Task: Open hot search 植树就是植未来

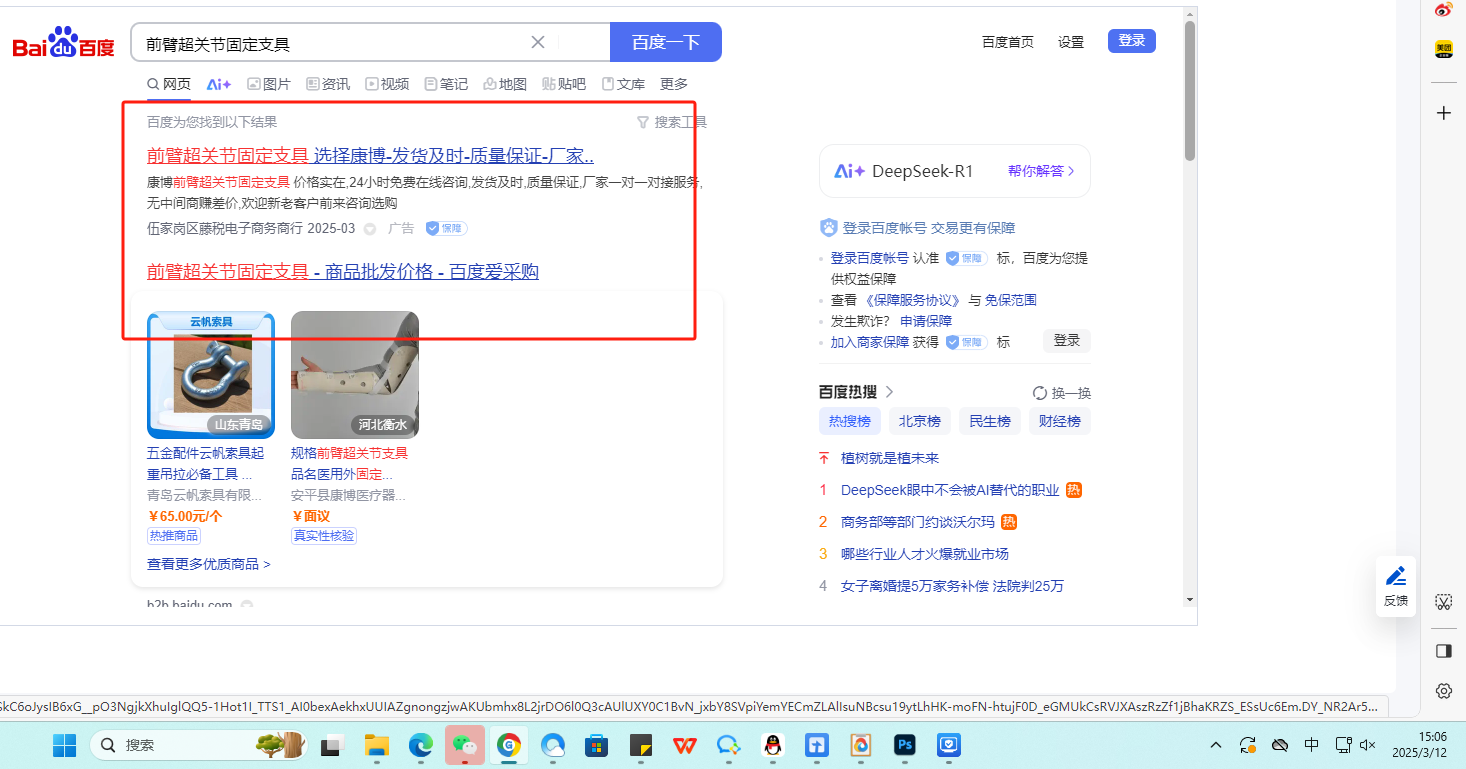Action: tap(890, 458)
